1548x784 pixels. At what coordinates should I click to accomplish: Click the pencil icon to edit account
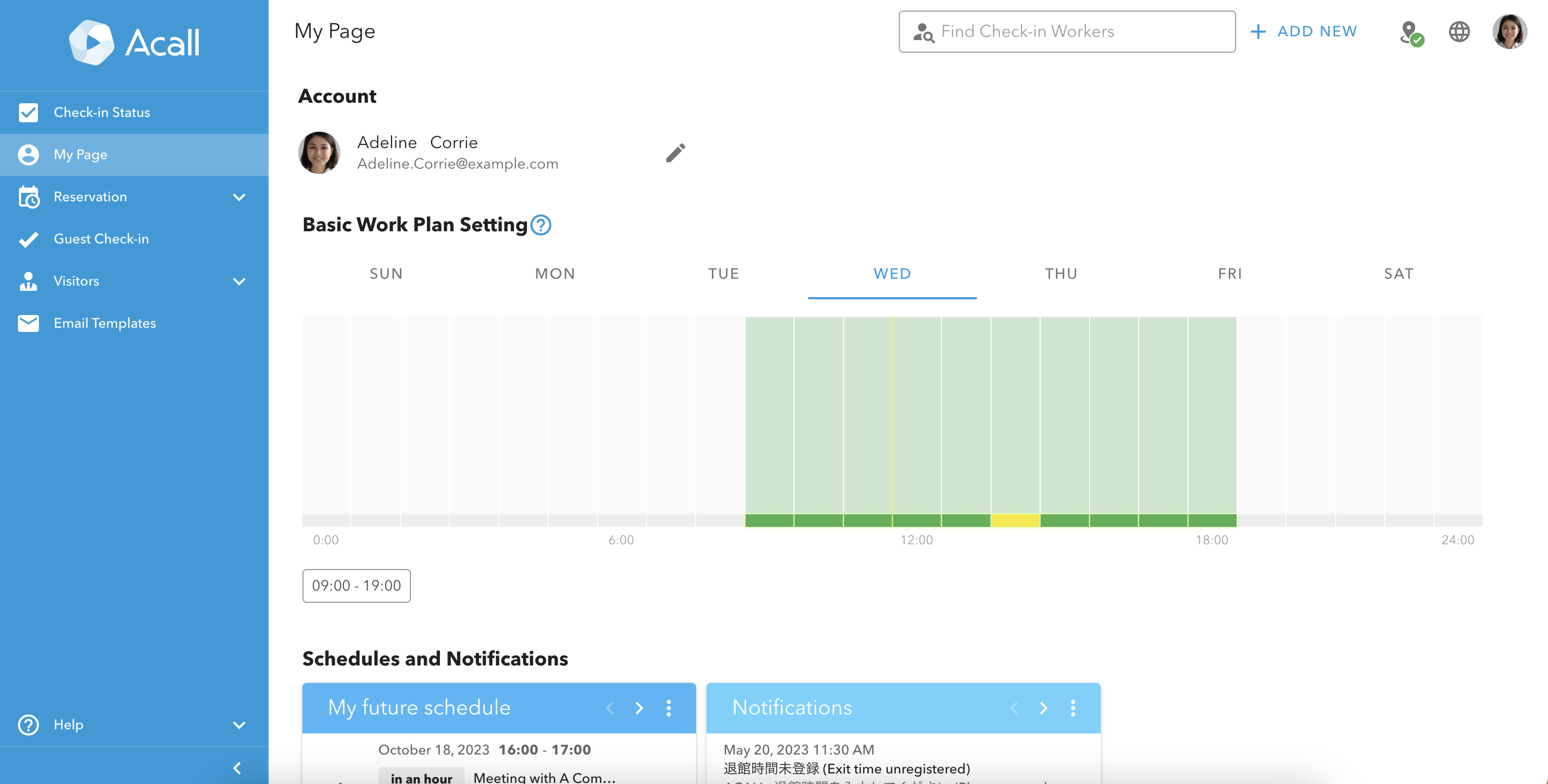click(x=675, y=153)
